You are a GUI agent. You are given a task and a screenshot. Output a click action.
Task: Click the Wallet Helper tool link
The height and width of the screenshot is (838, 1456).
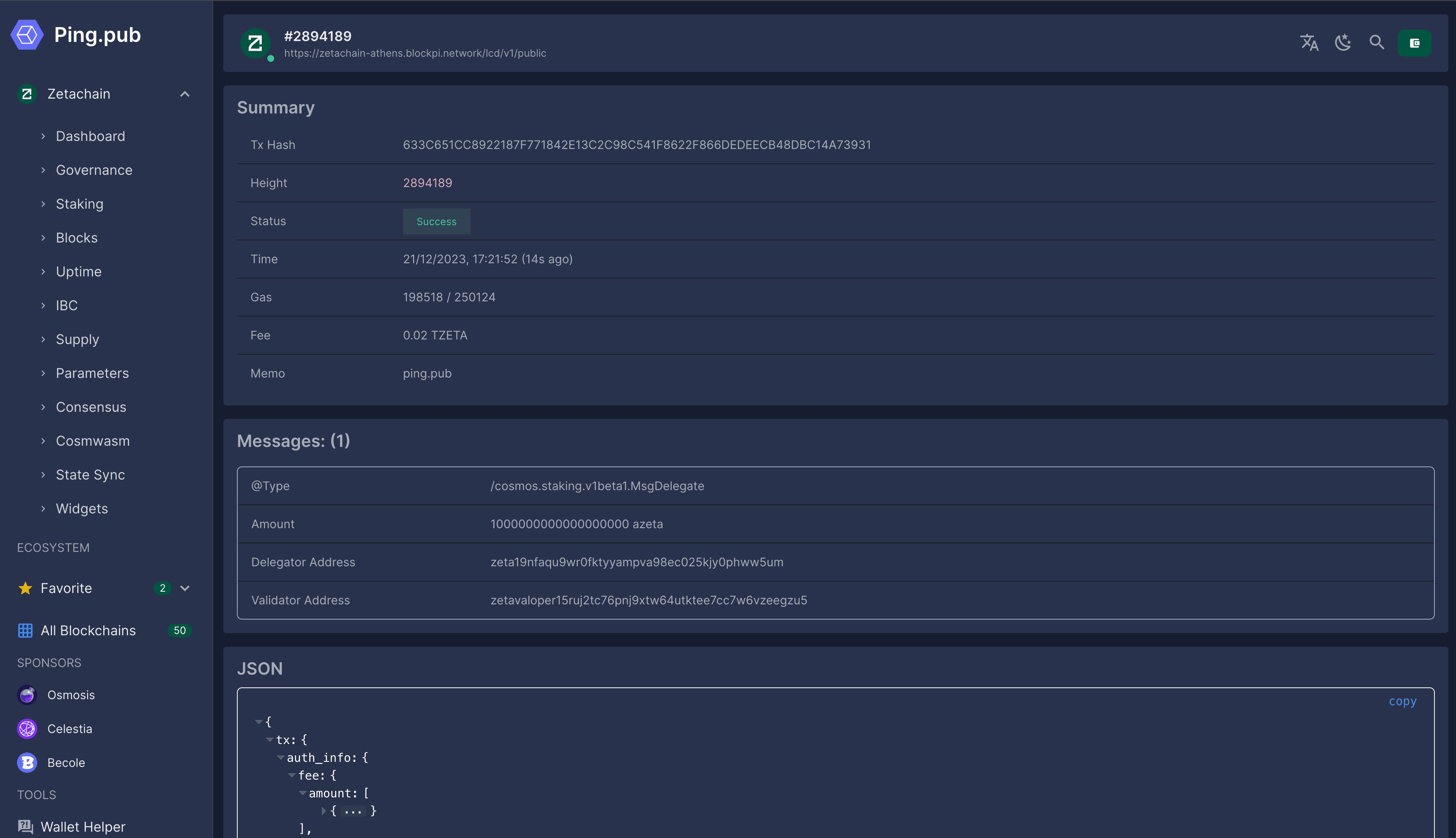click(x=83, y=826)
